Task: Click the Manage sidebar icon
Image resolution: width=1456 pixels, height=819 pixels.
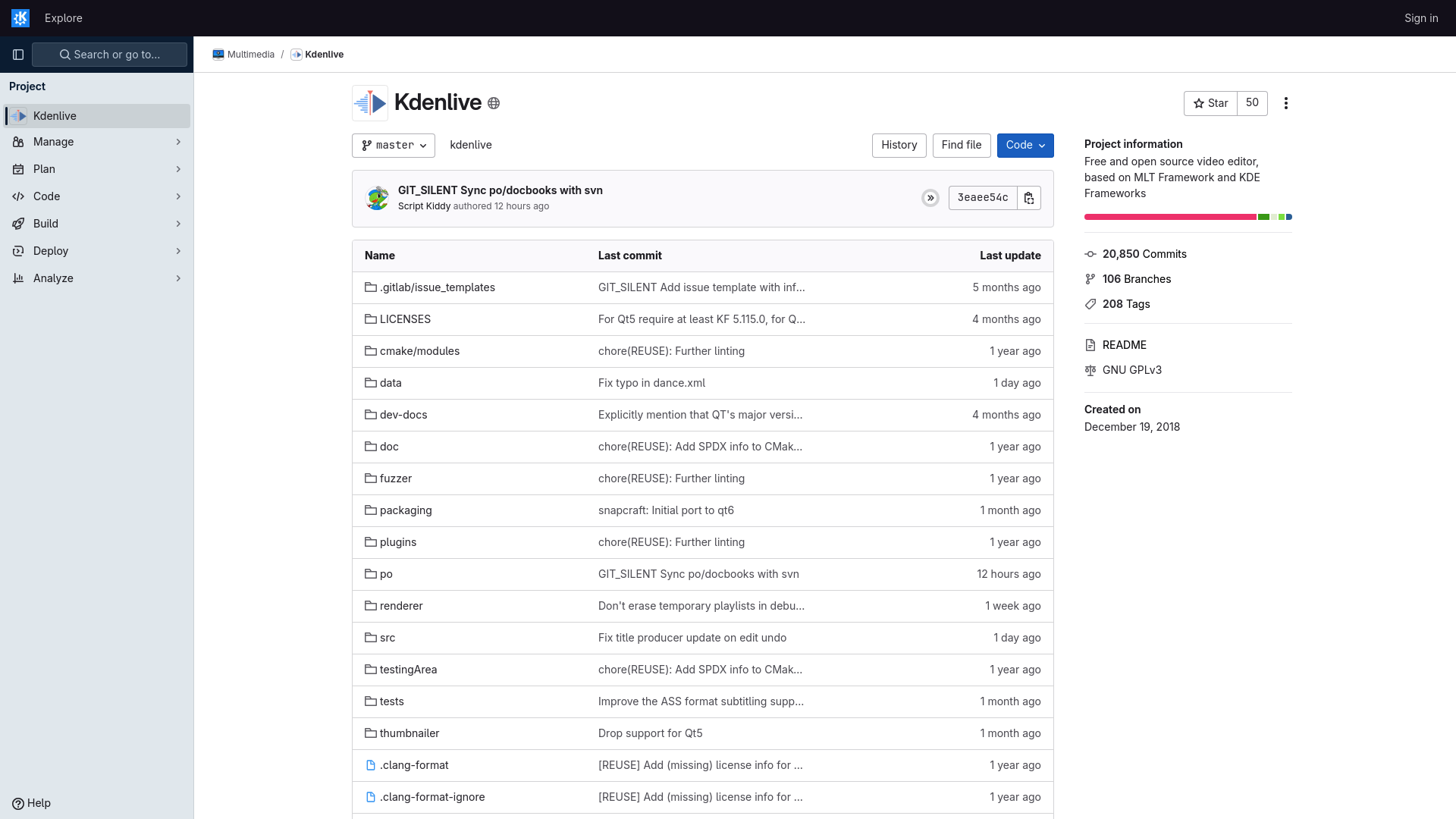Action: (x=18, y=142)
